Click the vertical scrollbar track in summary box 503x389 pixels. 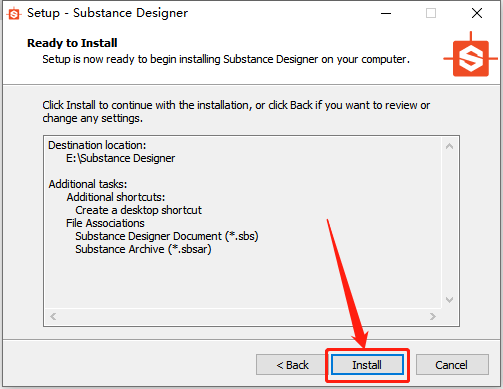point(449,223)
